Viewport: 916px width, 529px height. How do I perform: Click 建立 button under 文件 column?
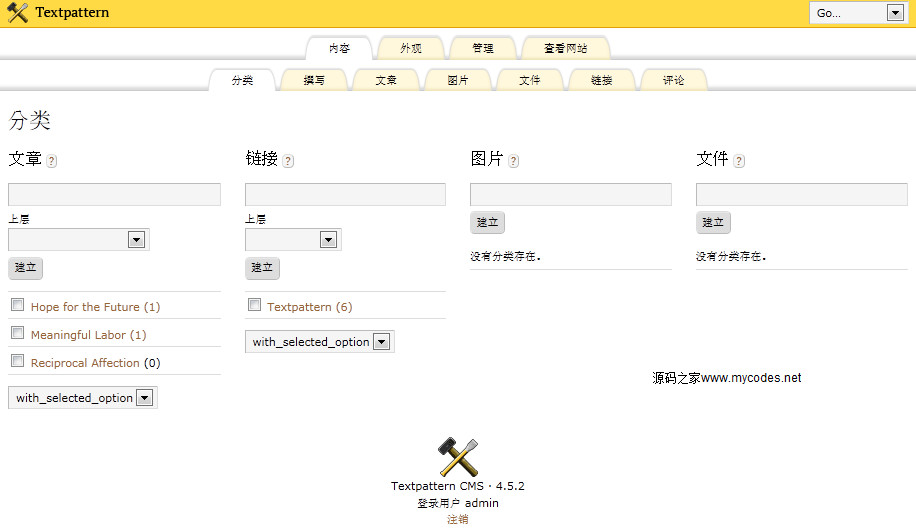point(713,222)
